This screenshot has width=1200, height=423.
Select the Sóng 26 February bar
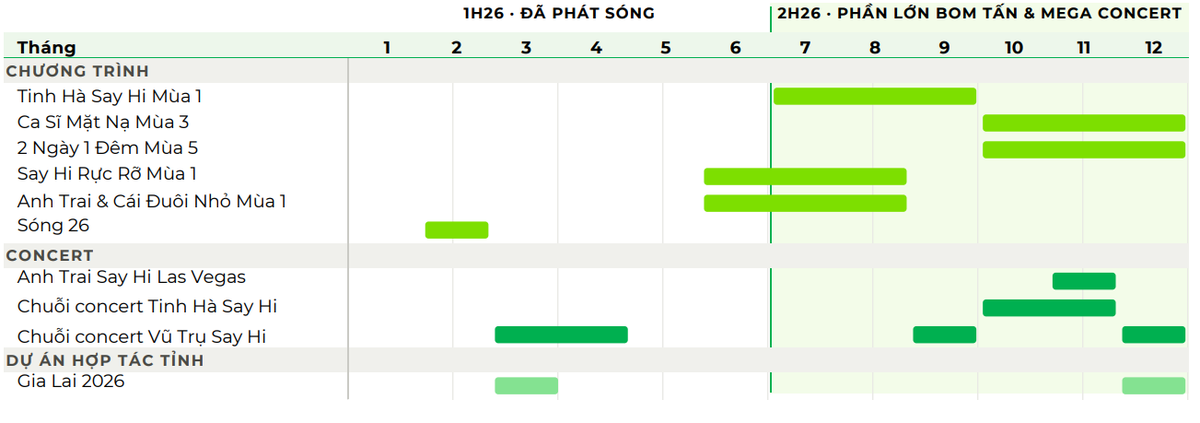point(457,230)
